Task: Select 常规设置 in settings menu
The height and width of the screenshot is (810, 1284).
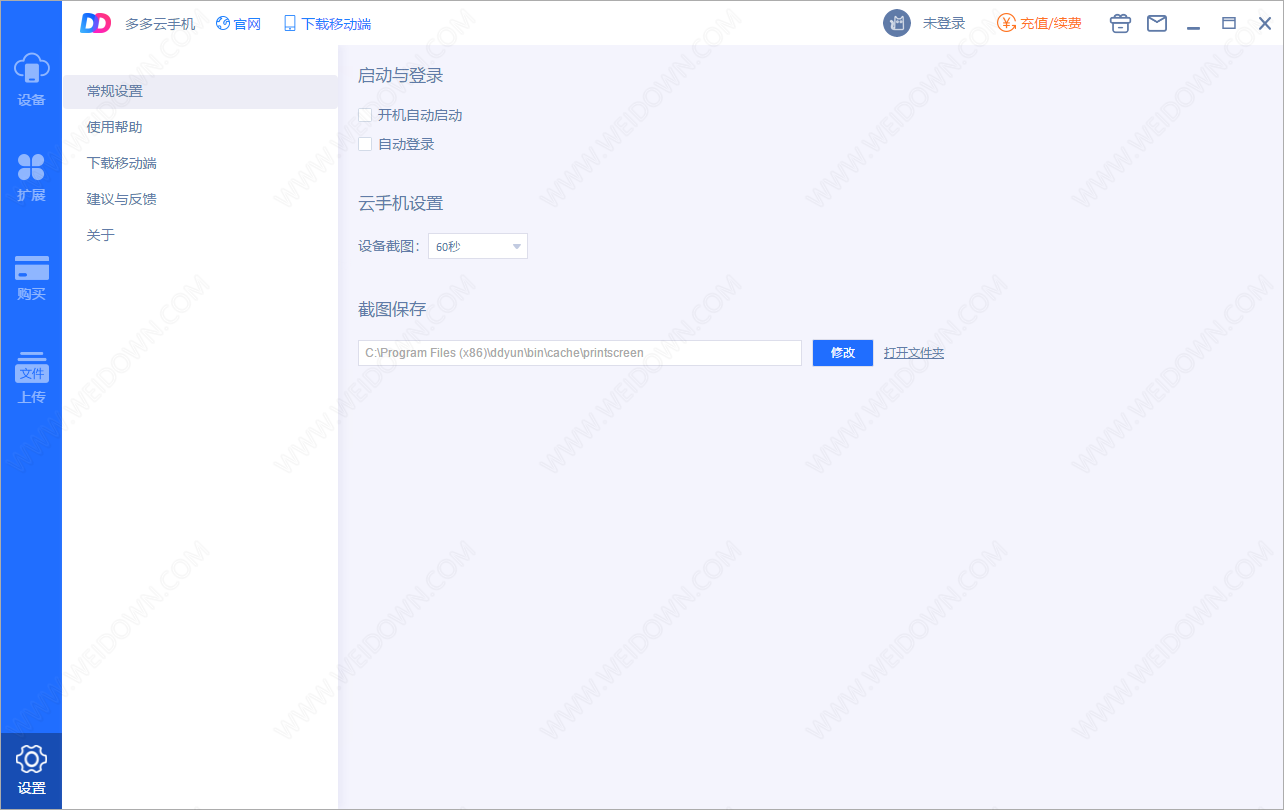Action: (200, 91)
